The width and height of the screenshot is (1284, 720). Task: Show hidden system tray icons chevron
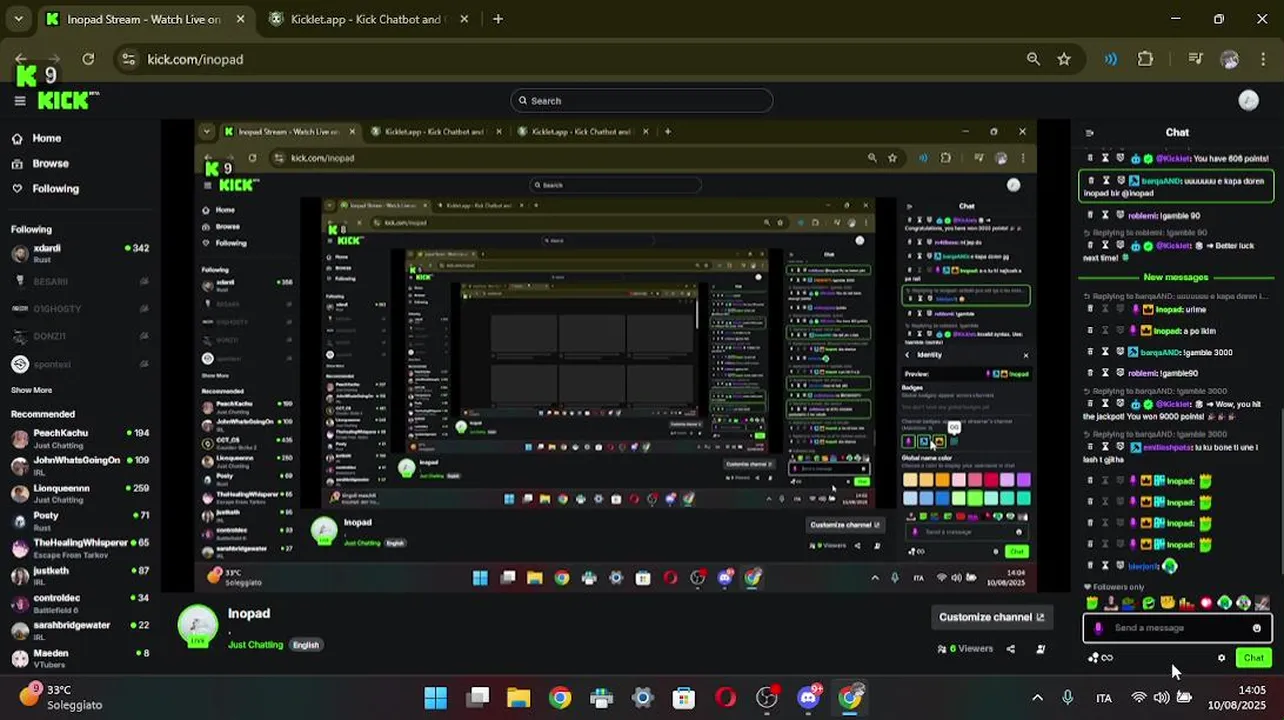click(1037, 698)
